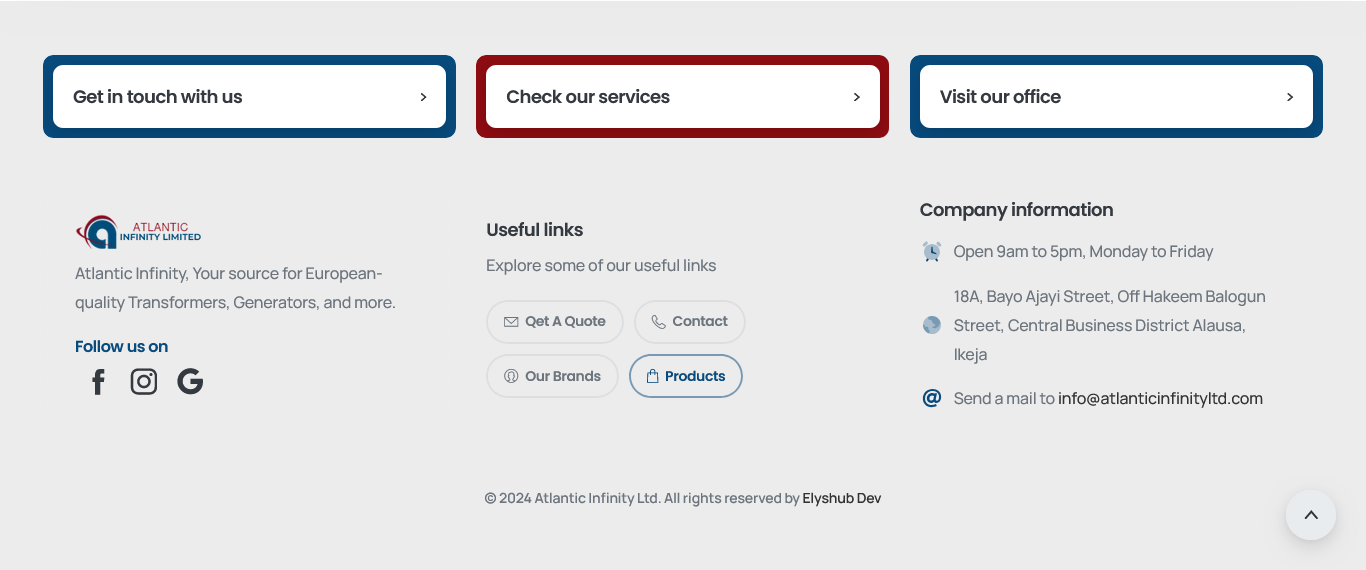Expand the chevron on Get in touch with us
This screenshot has width=1366, height=570.
tap(423, 97)
